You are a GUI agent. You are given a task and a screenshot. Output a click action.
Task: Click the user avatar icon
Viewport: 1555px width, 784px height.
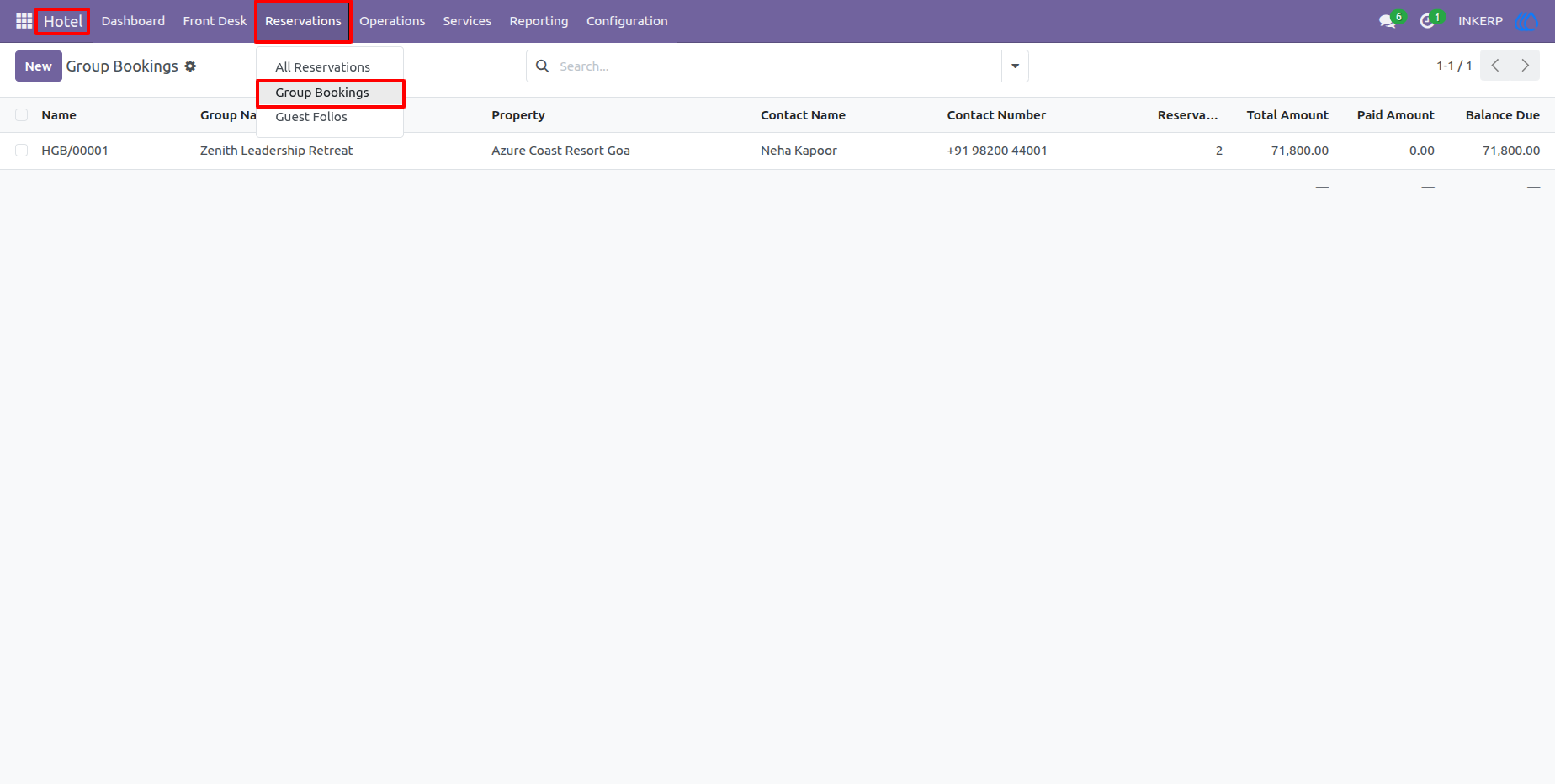1526,21
